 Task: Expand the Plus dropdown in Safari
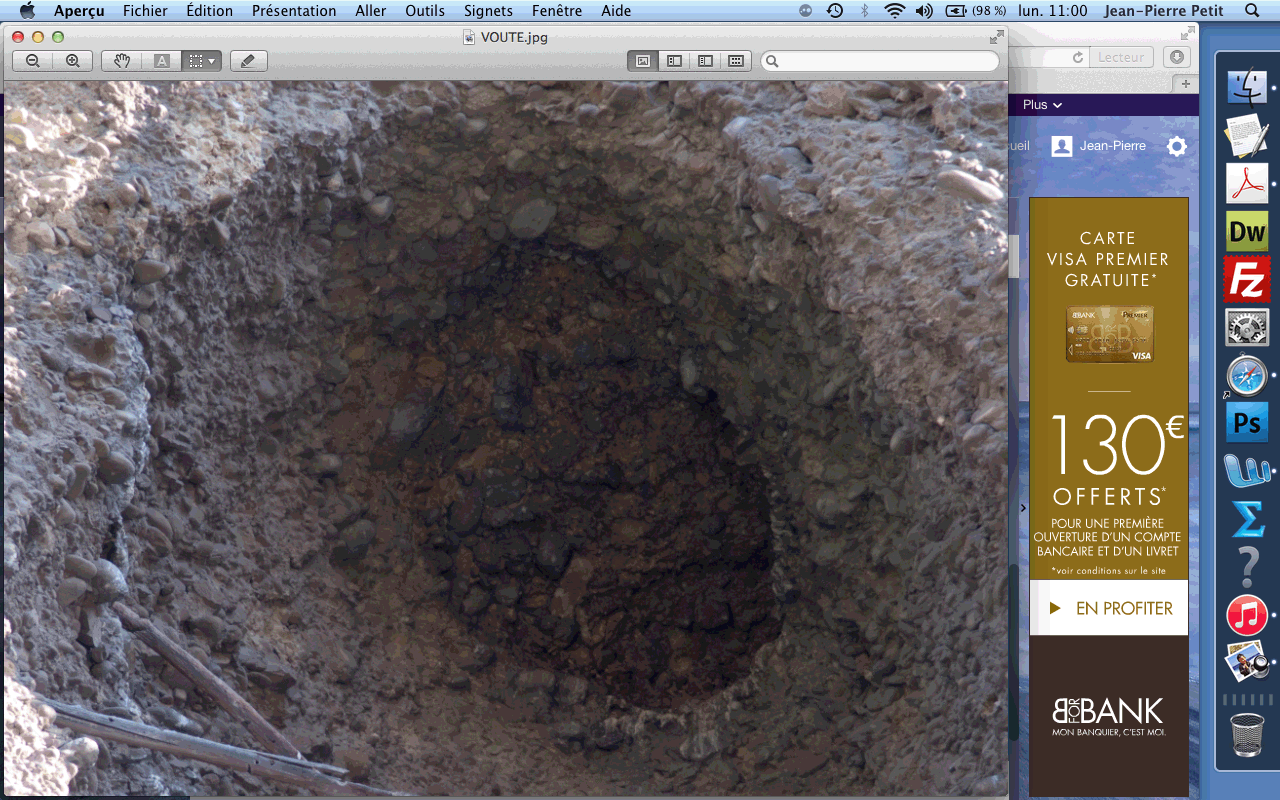coord(1042,105)
